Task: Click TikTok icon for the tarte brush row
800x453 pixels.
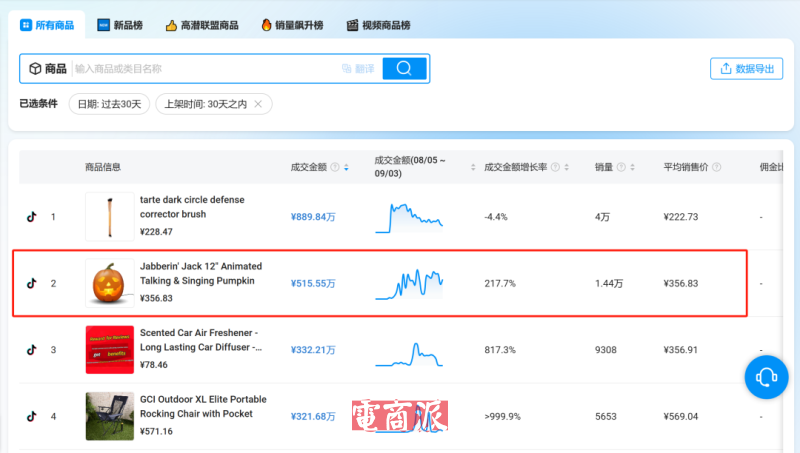Action: (x=31, y=216)
